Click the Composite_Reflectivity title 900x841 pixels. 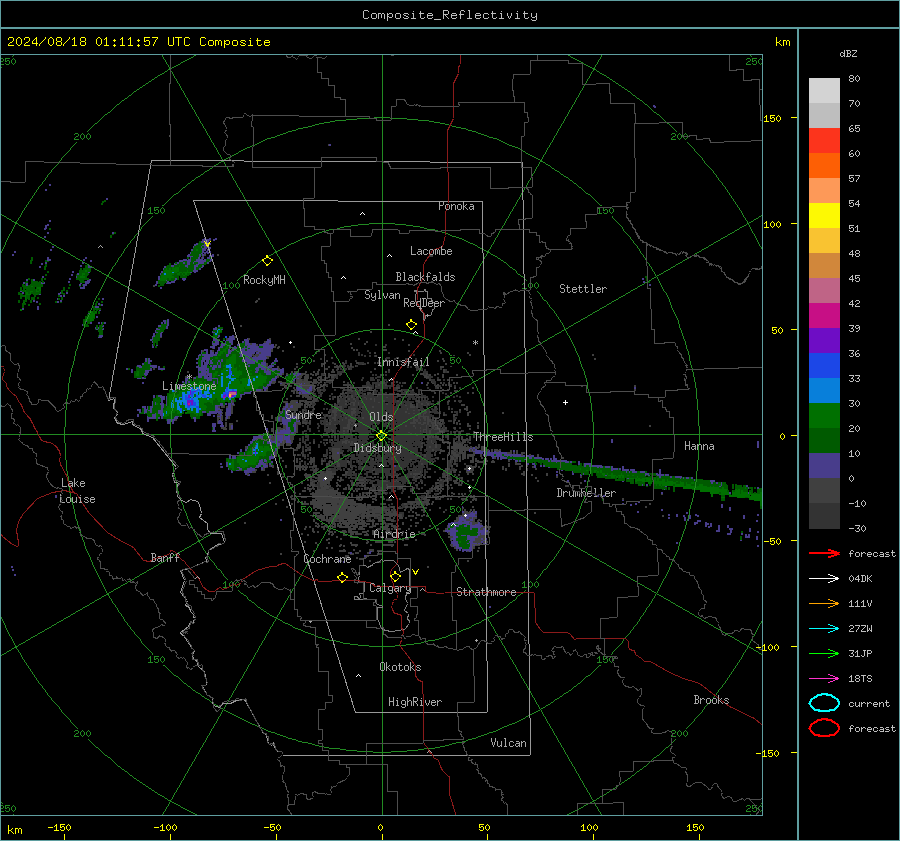[450, 15]
